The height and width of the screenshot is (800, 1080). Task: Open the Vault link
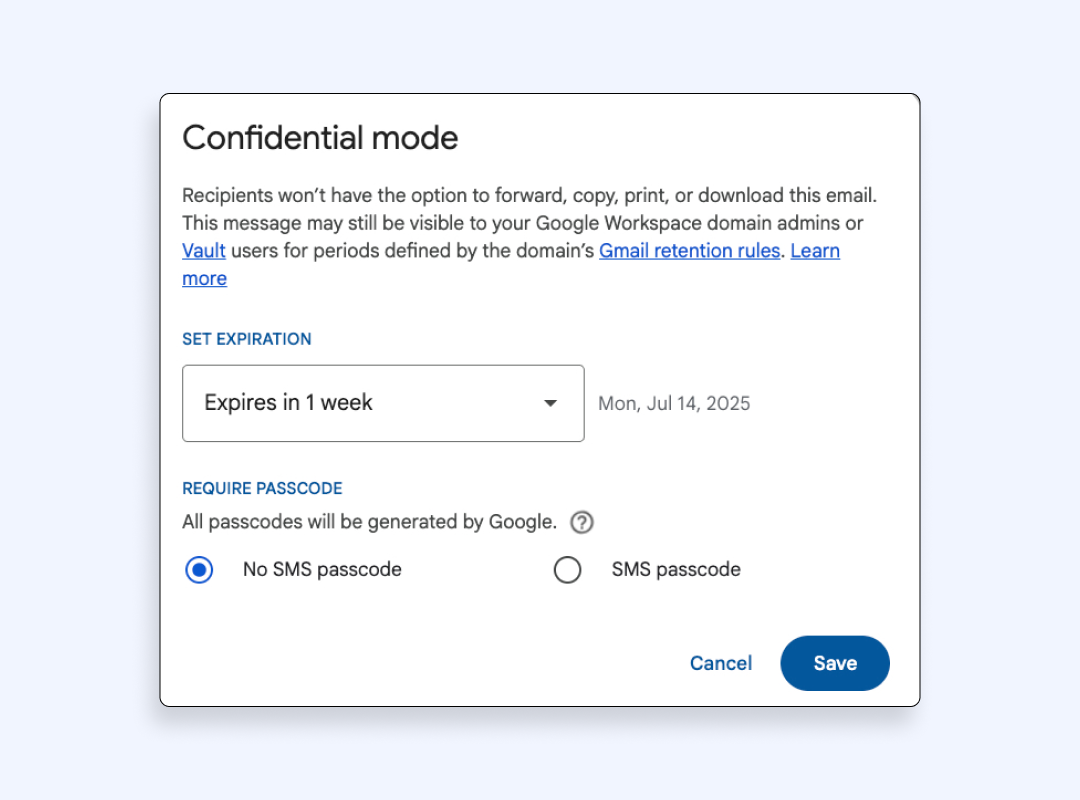(x=204, y=251)
